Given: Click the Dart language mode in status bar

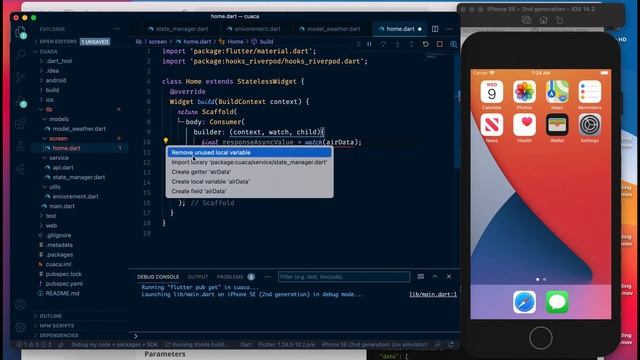Looking at the screenshot, I should coord(246,344).
